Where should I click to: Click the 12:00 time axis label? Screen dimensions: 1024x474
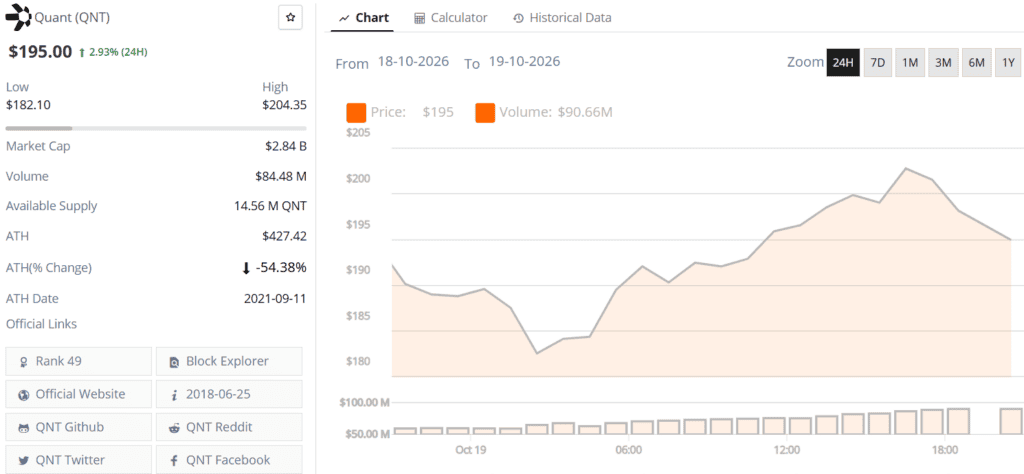[x=786, y=450]
